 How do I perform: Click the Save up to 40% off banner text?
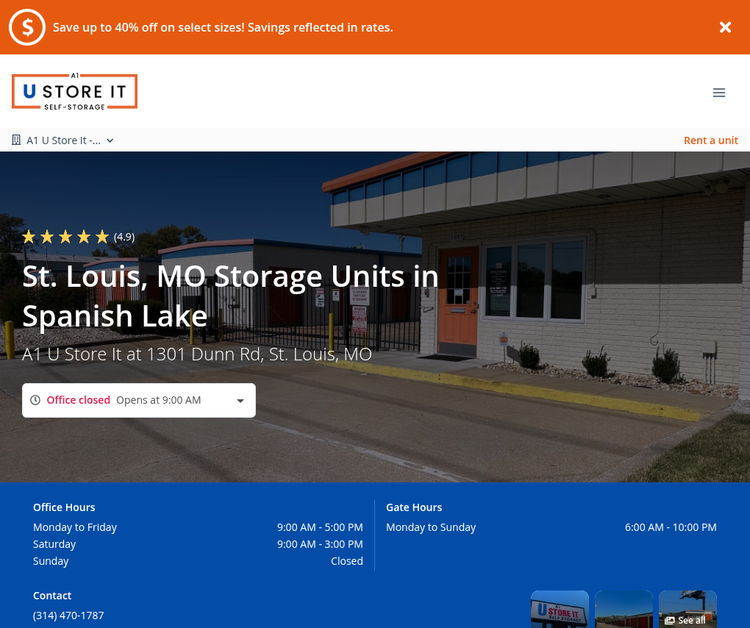(x=223, y=27)
